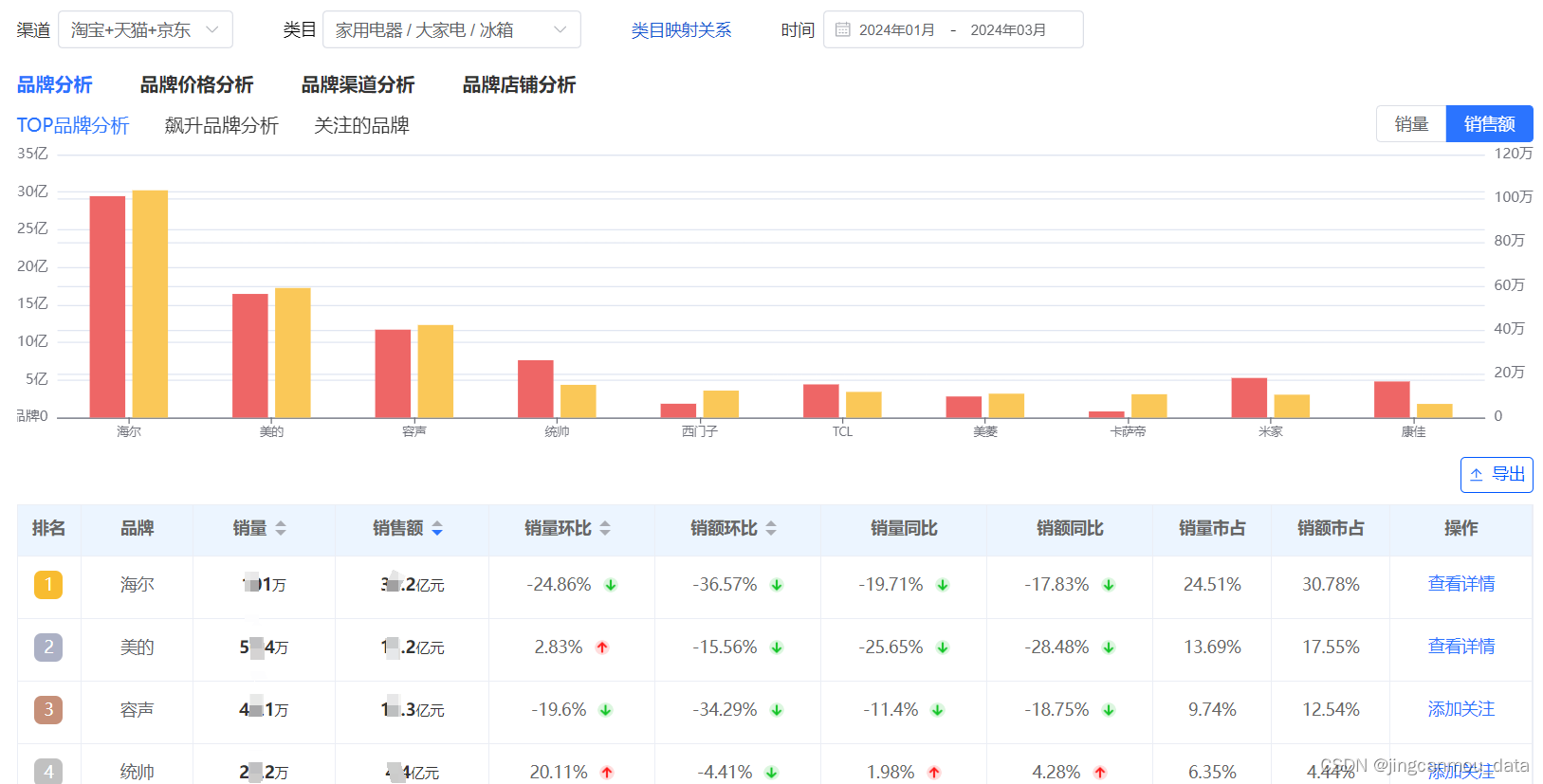The image size is (1543, 784).
Task: Open the 类目 category dropdown
Action: [451, 29]
